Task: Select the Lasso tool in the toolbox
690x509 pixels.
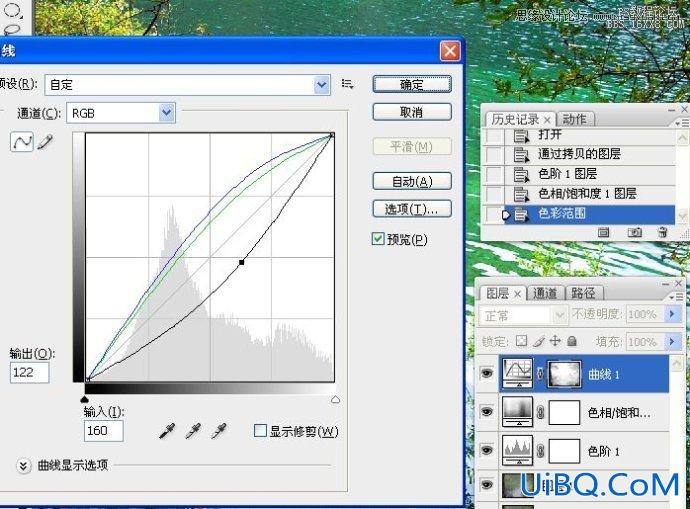Action: [x=12, y=29]
